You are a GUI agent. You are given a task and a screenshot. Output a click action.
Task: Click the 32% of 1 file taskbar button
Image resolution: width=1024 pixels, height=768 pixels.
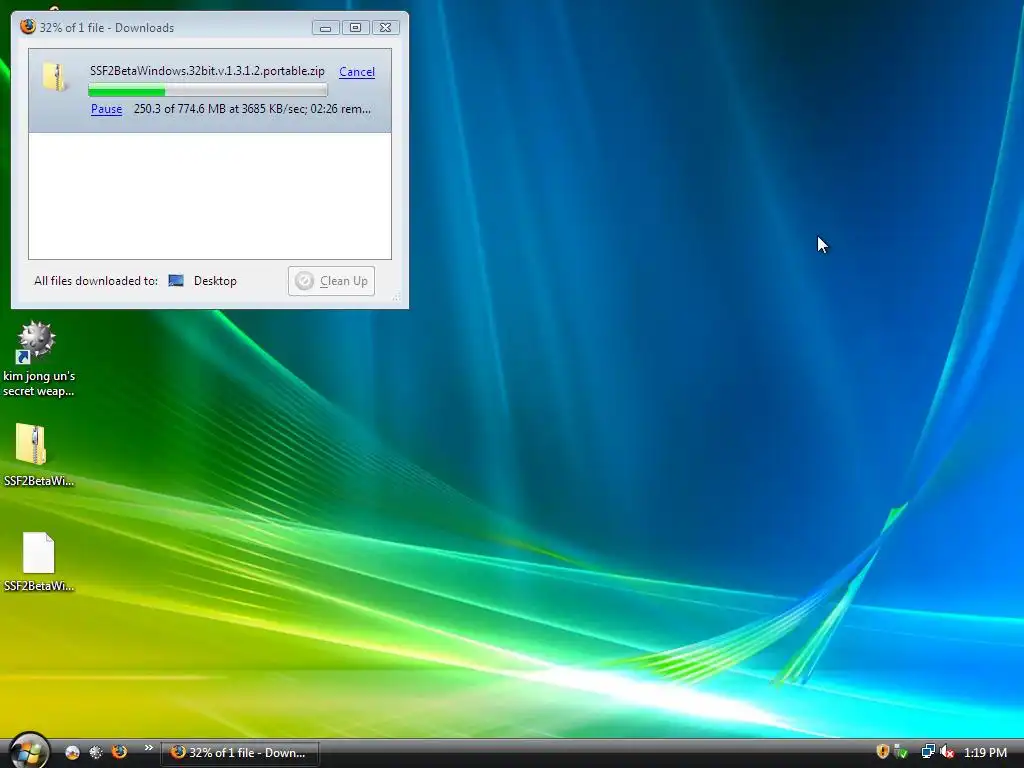tap(240, 753)
